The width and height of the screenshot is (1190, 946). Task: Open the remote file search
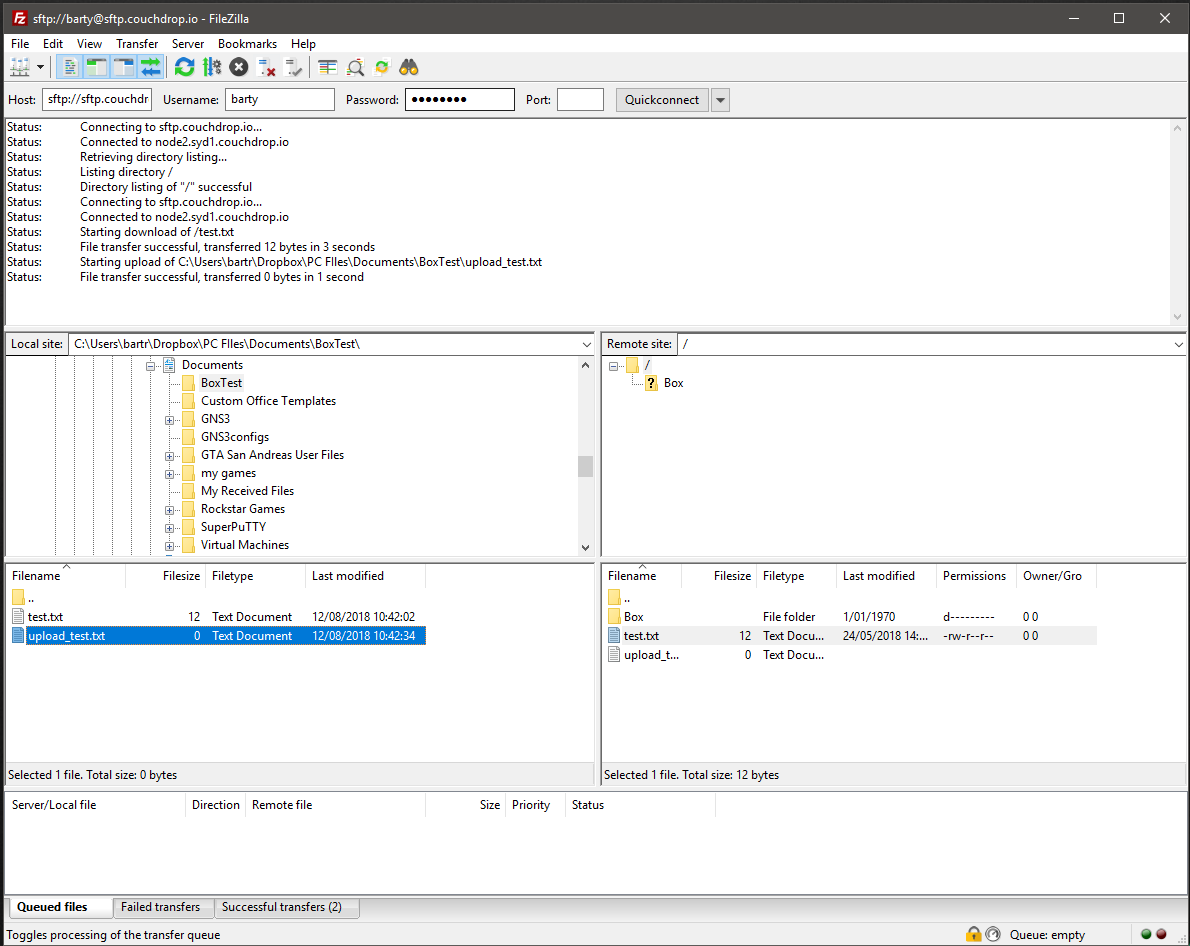pos(355,67)
